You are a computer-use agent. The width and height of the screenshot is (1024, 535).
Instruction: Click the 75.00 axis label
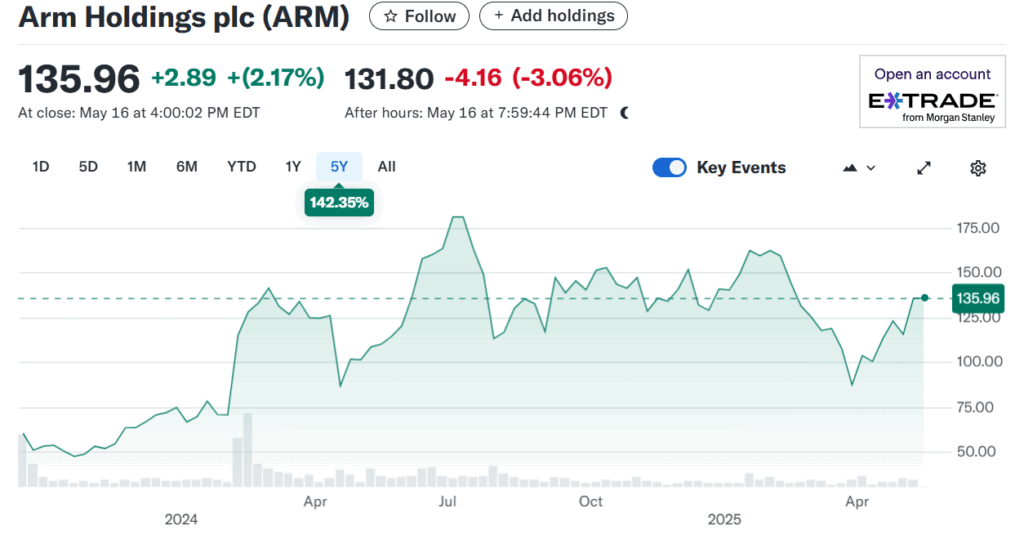click(x=975, y=407)
